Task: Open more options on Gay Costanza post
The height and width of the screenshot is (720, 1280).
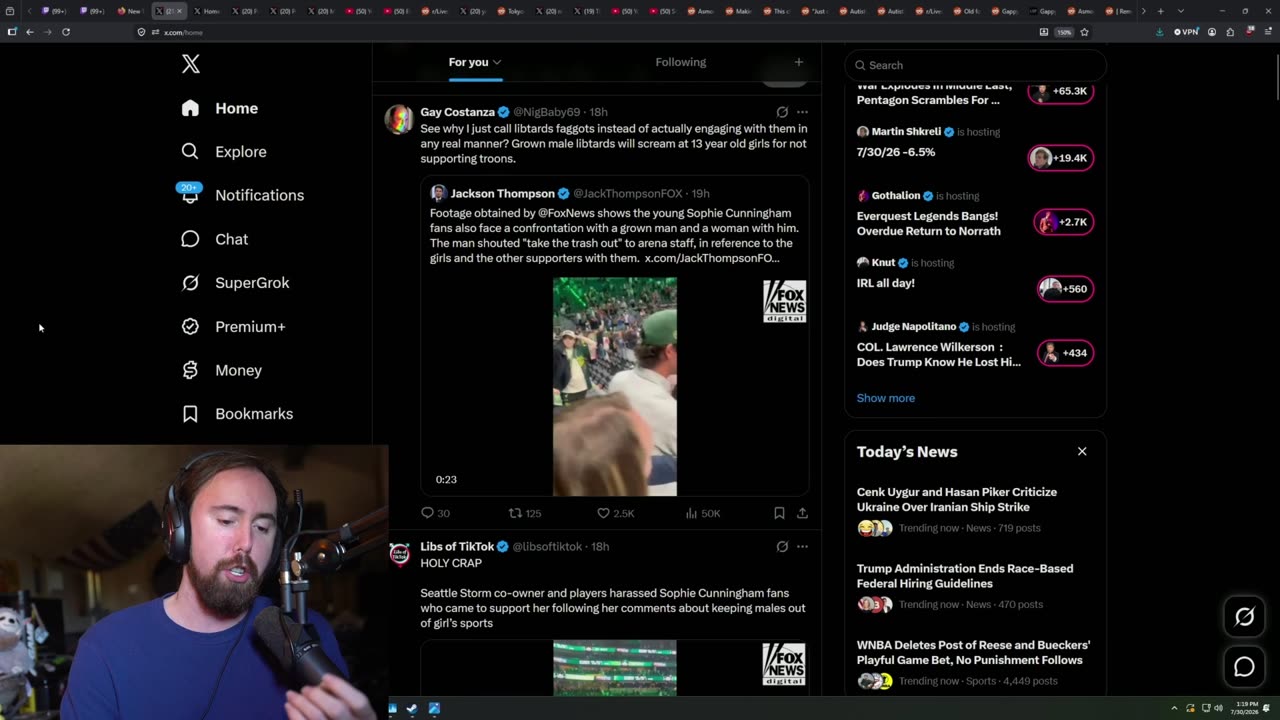Action: tap(802, 112)
